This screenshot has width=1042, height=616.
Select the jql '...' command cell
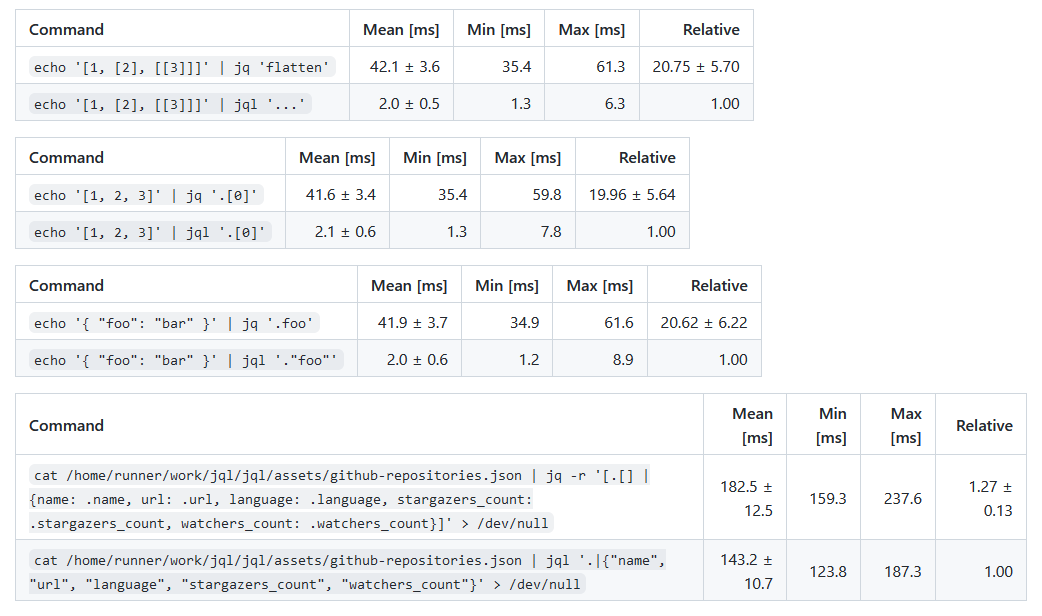[x=182, y=104]
